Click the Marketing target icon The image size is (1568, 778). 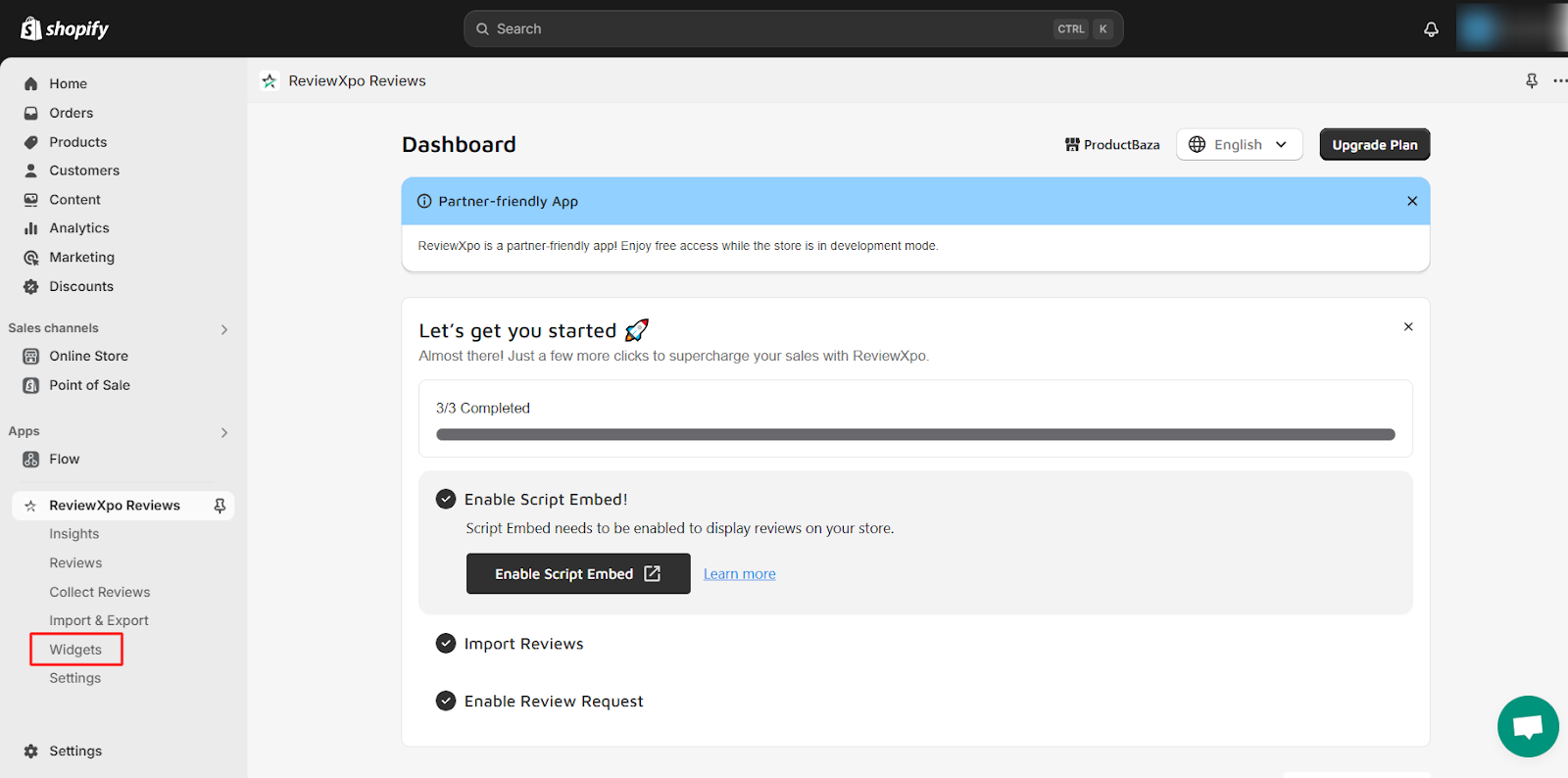click(31, 258)
